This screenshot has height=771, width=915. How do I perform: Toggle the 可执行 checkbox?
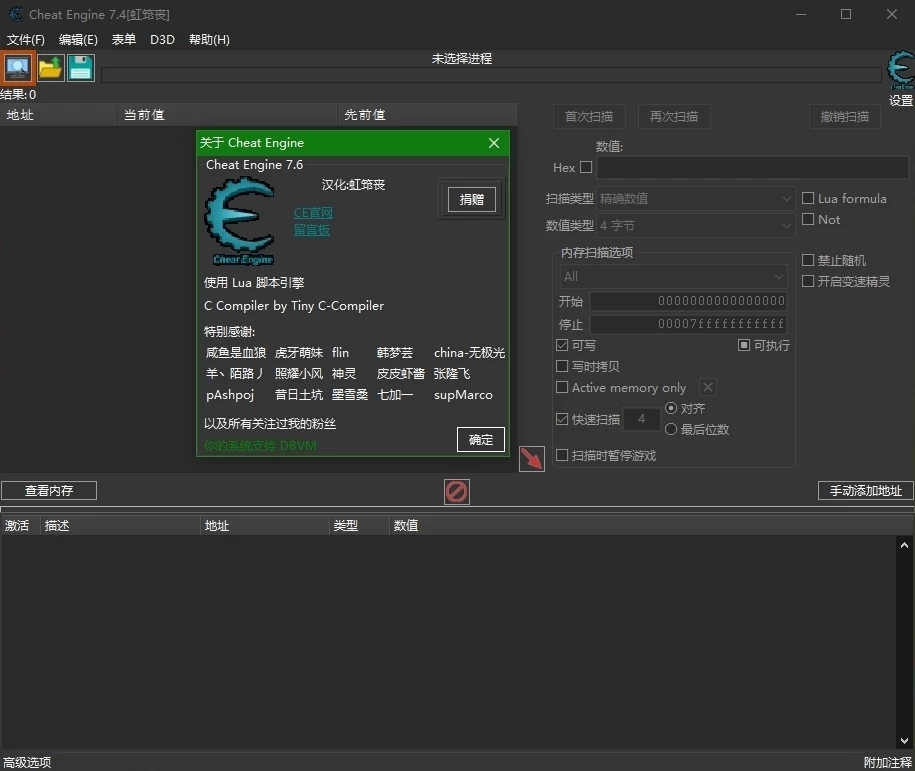(x=744, y=346)
